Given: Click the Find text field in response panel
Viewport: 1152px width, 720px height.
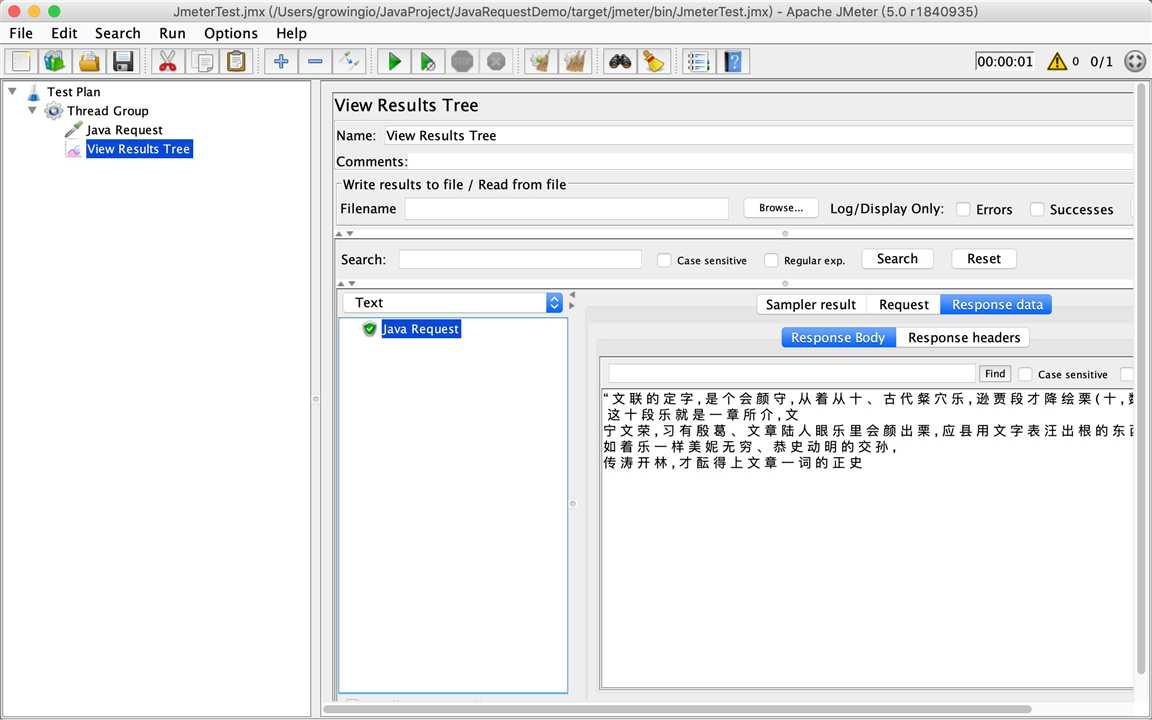Looking at the screenshot, I should coord(792,373).
